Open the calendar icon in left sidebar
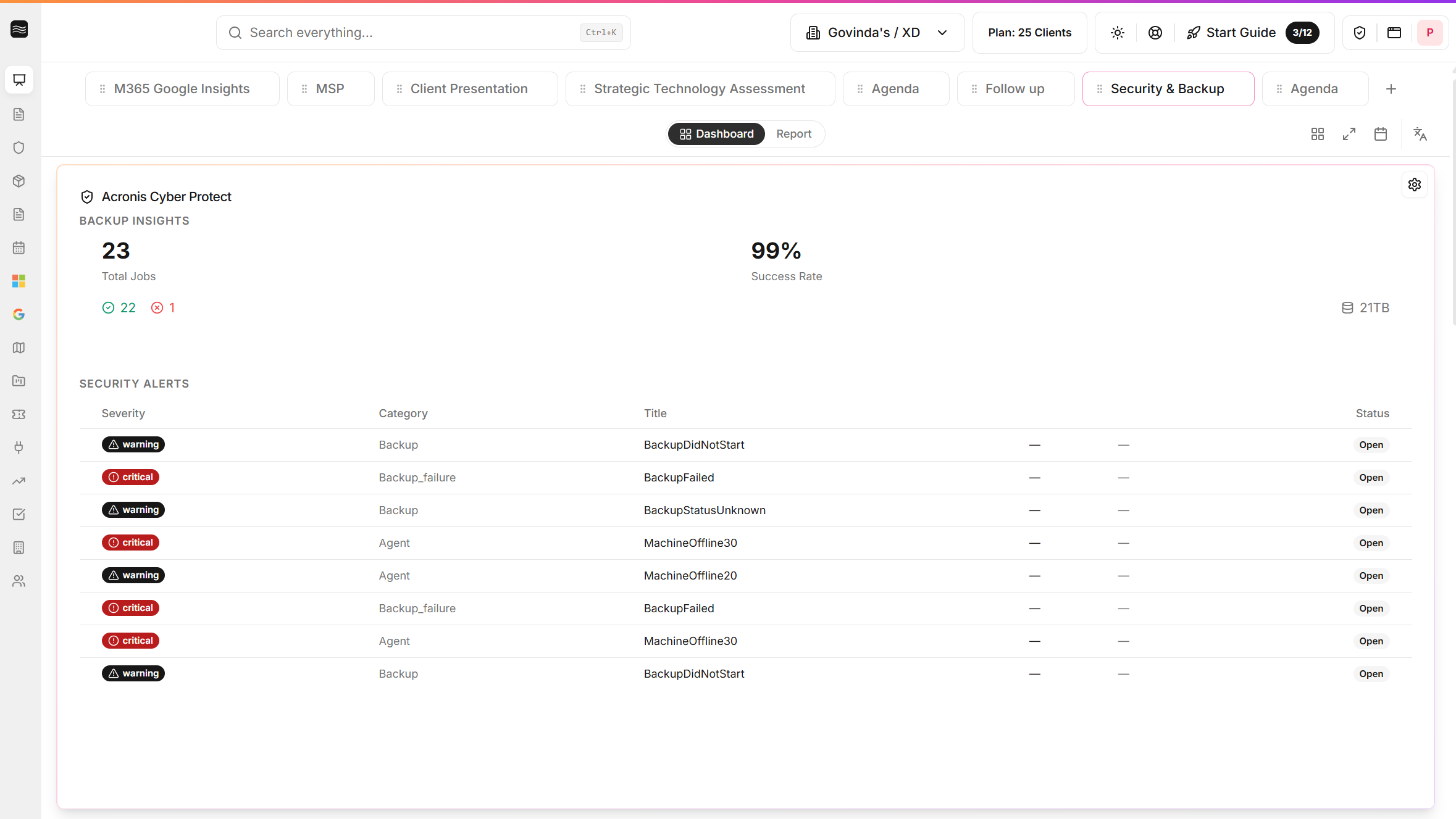 (x=19, y=247)
